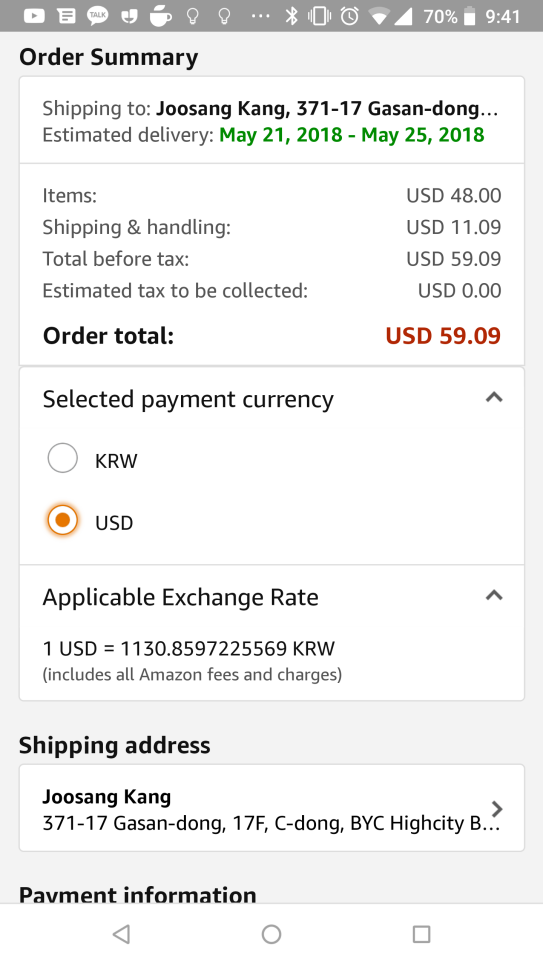Tap the recent apps square button

[421, 935]
